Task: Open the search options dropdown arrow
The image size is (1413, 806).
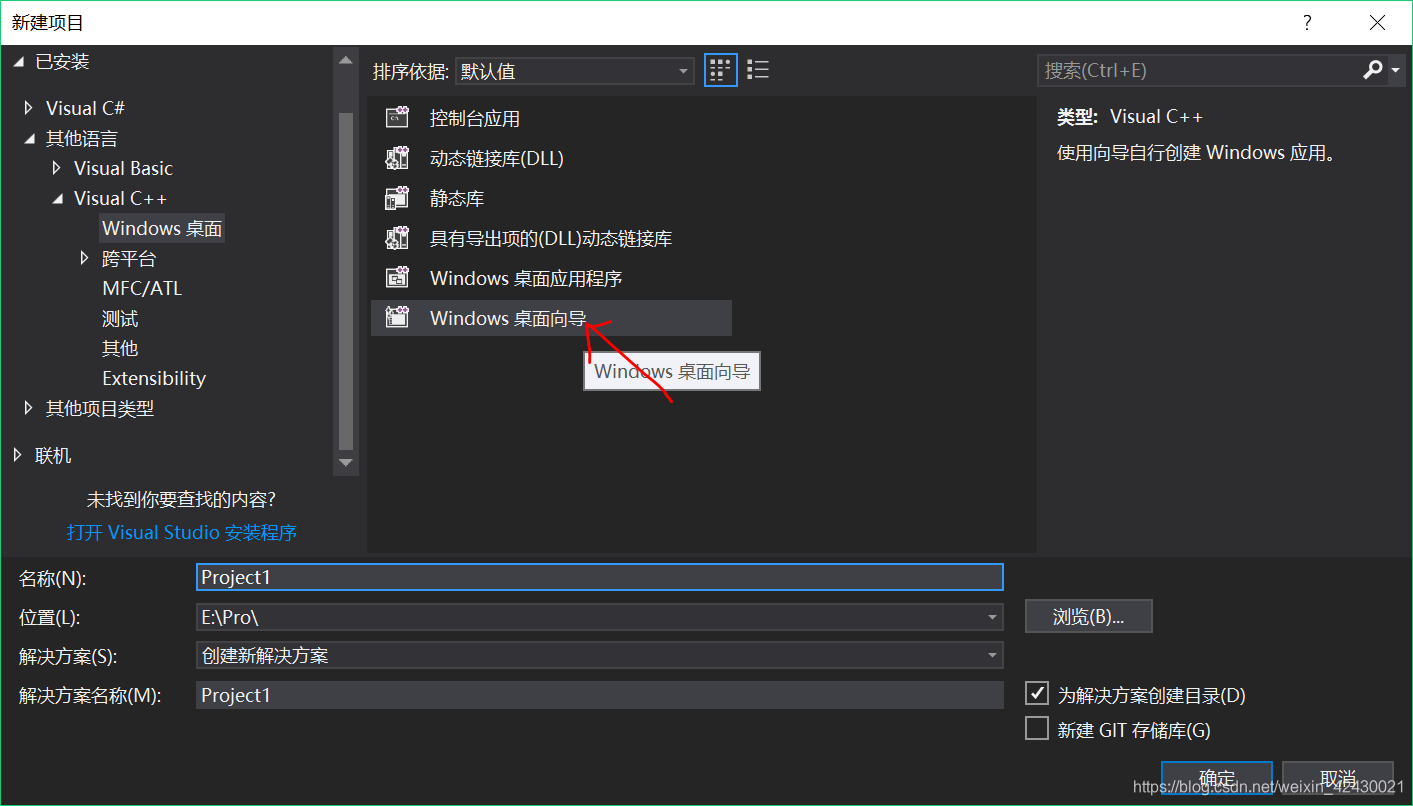Action: [x=1395, y=71]
